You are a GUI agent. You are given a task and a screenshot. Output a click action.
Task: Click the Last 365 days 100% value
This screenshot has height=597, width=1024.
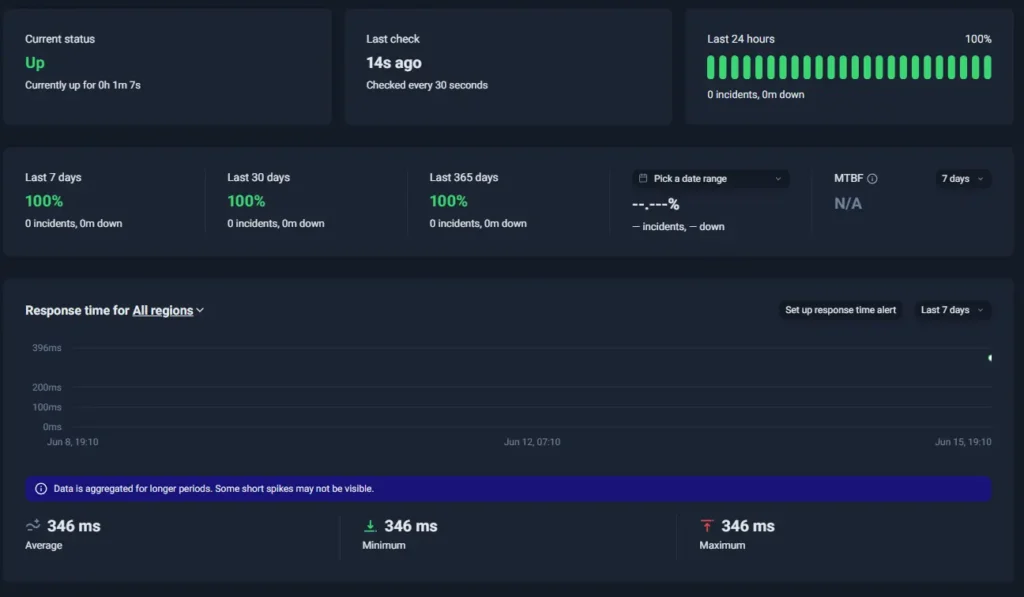click(449, 201)
